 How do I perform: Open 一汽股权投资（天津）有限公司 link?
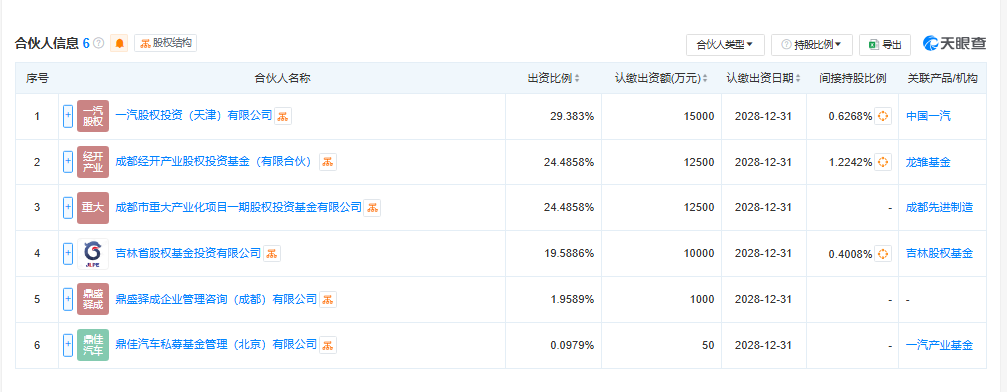pos(194,116)
